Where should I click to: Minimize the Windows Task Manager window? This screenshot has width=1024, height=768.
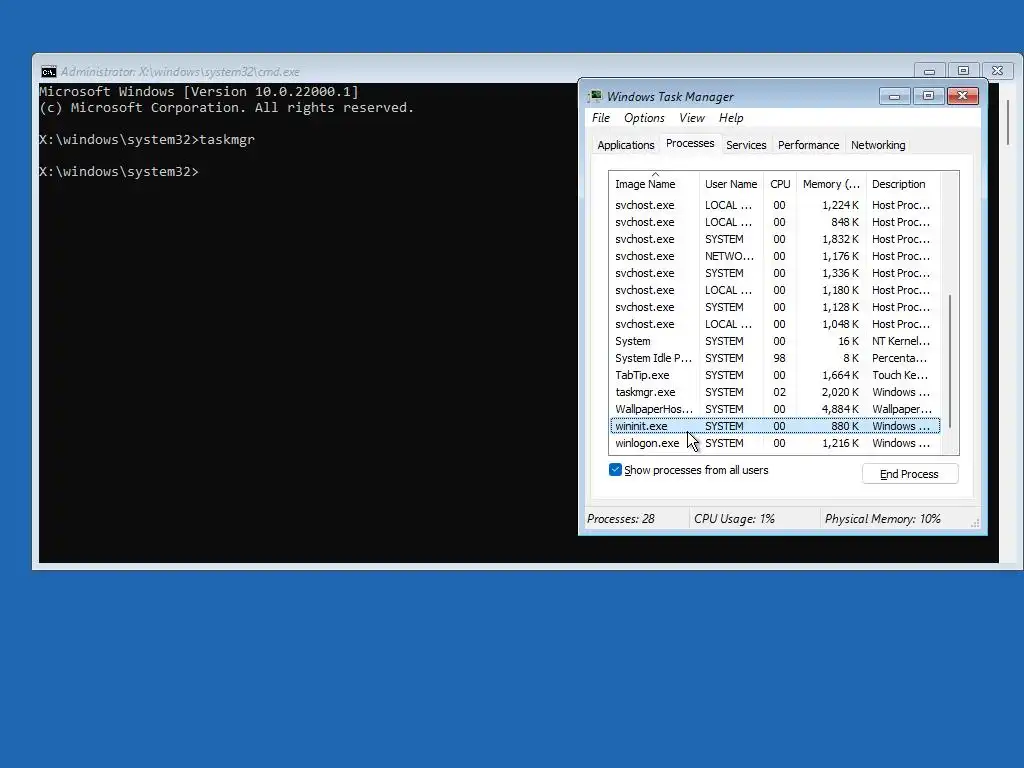895,97
